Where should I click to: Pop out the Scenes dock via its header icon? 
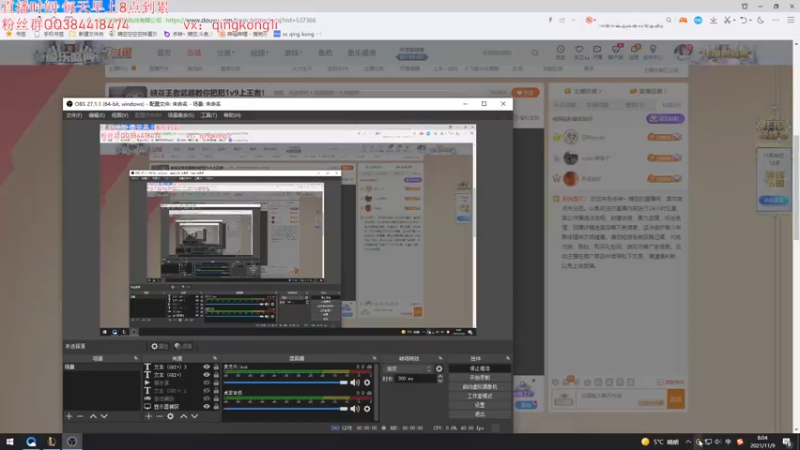pyautogui.click(x=135, y=358)
